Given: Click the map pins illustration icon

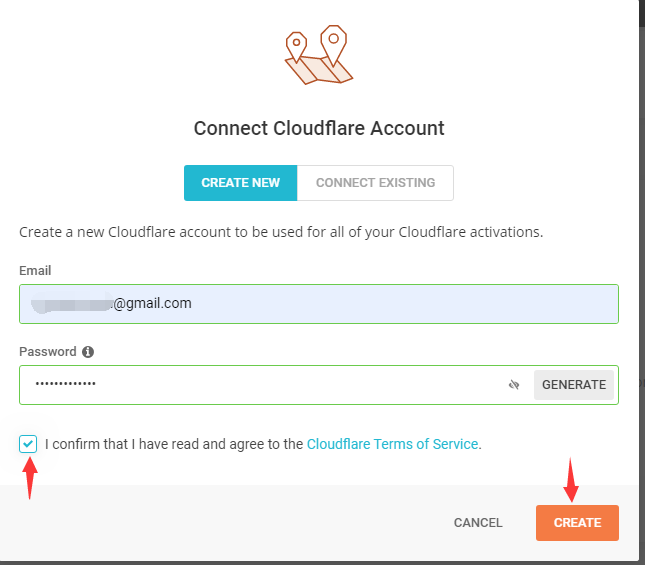Looking at the screenshot, I should 318,58.
